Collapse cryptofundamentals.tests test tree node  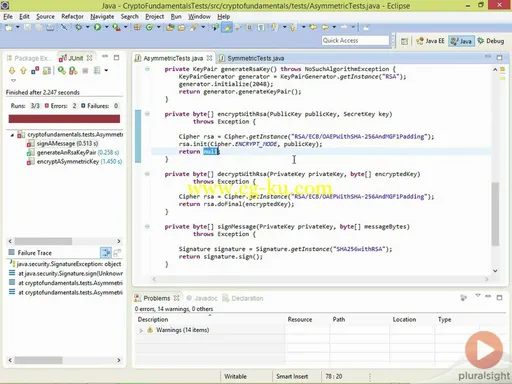coord(12,135)
